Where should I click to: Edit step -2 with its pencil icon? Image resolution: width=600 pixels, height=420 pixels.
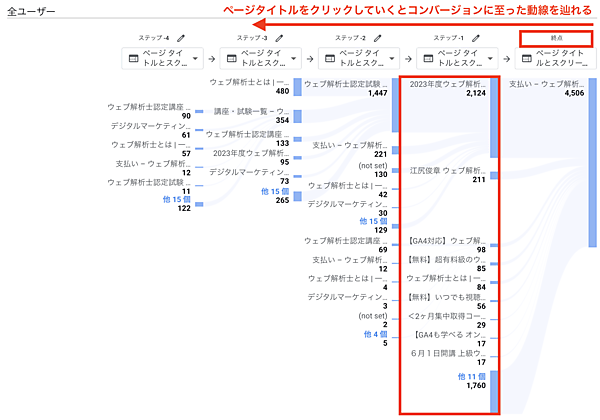point(378,38)
